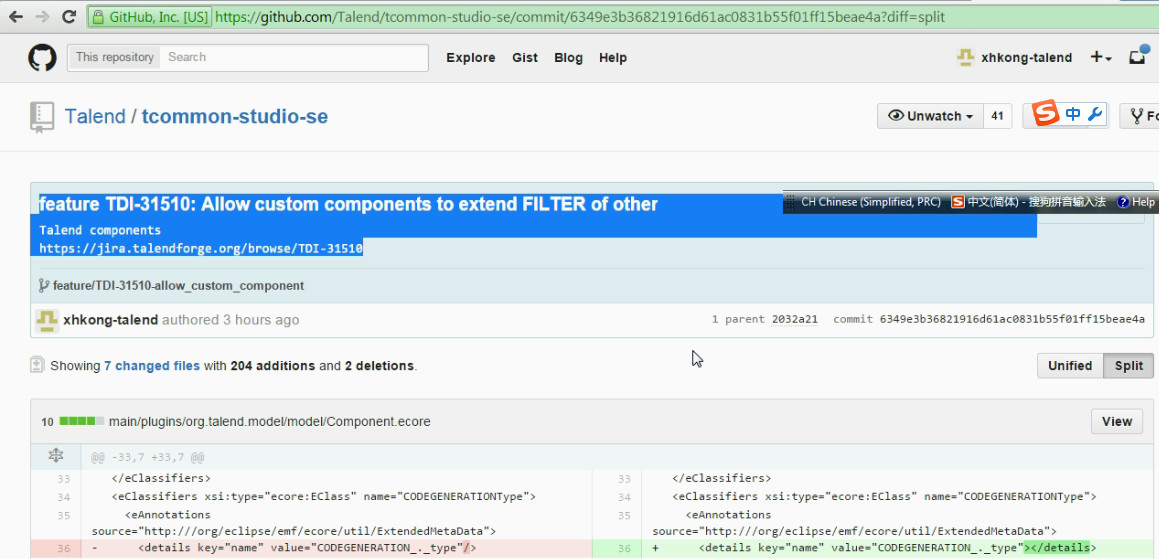Open the language bar Help button

pyautogui.click(x=1135, y=202)
